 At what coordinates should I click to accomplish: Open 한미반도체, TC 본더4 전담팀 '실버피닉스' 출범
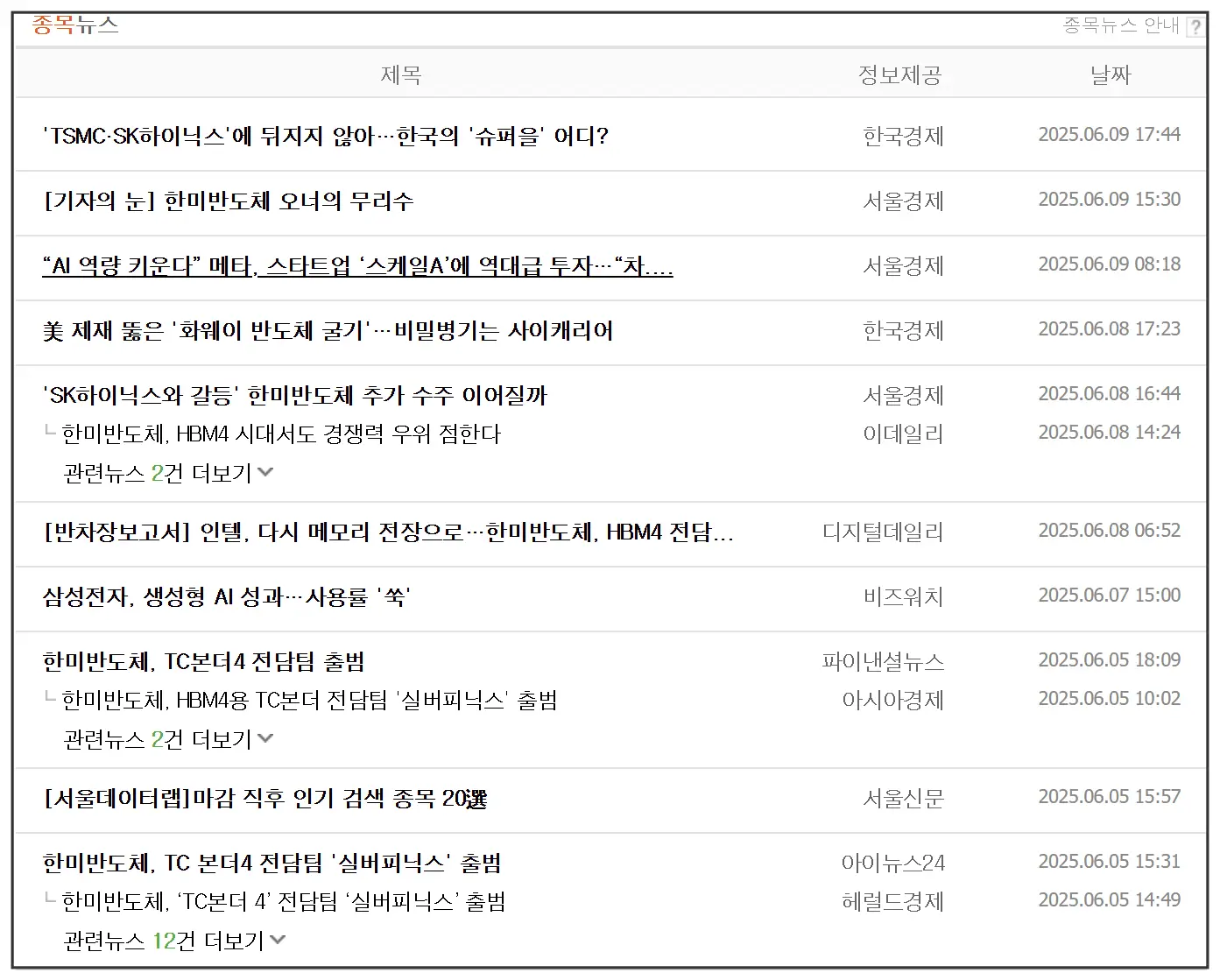272,864
